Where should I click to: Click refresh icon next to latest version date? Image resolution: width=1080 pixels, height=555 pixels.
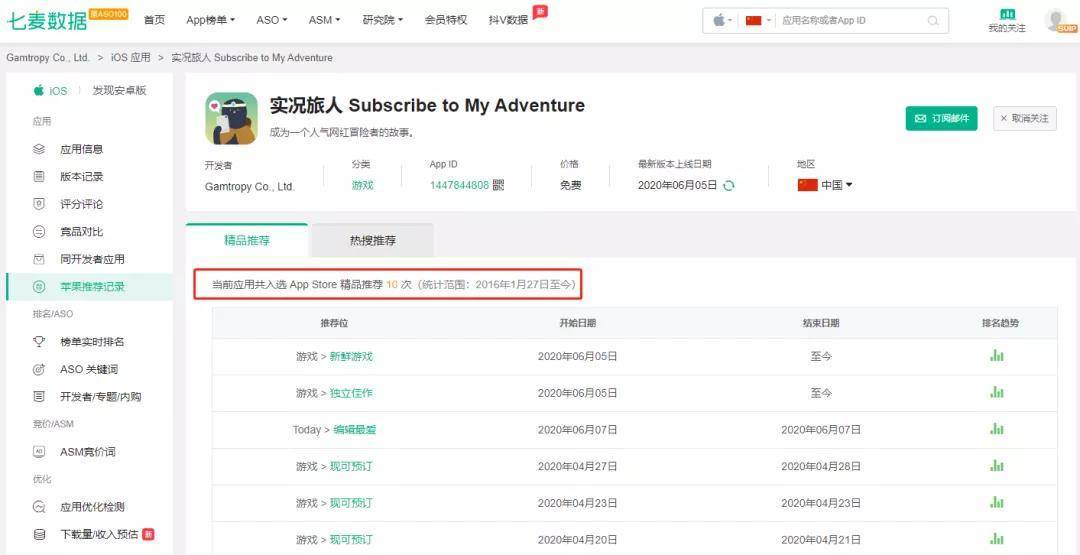[729, 185]
